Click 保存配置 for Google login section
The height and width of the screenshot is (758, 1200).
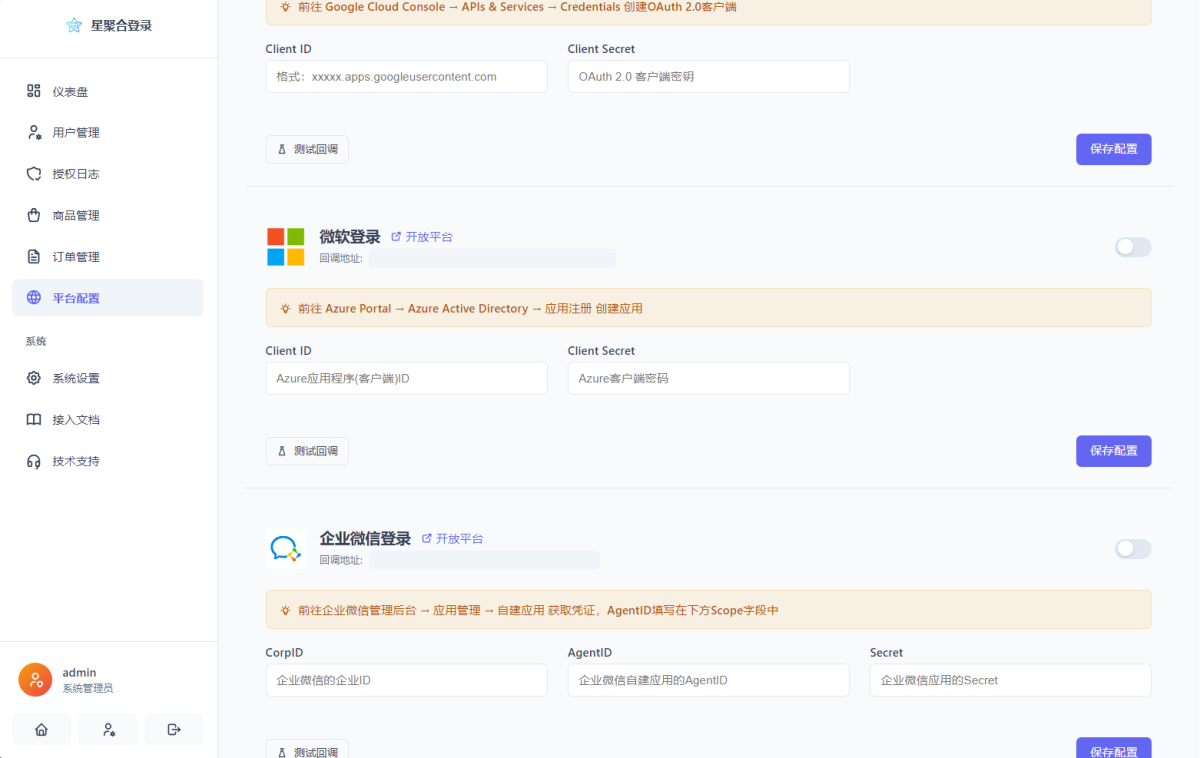coord(1114,149)
